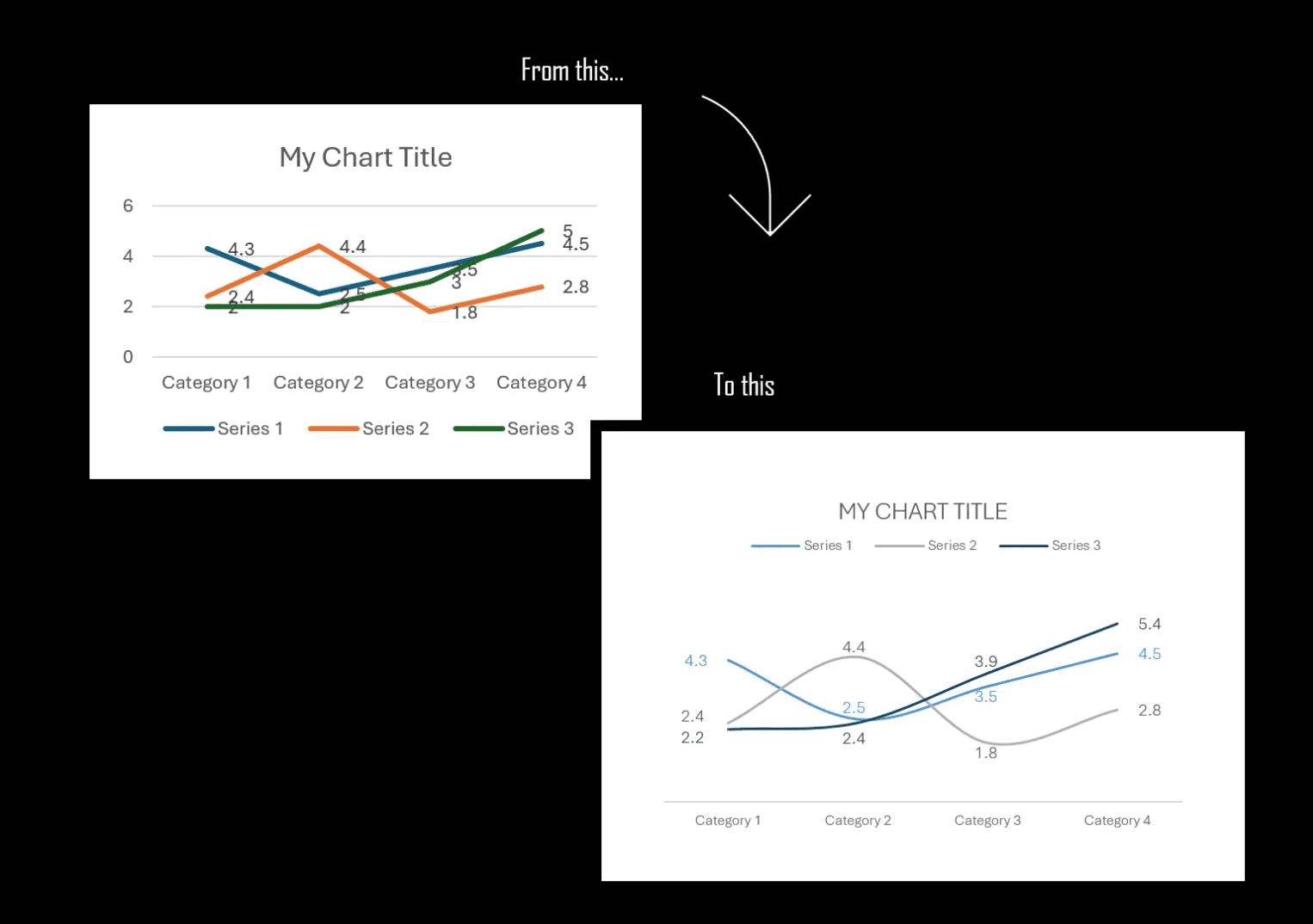Click the 'Category 3' label in second chart
The width and height of the screenshot is (1313, 924).
point(987,820)
